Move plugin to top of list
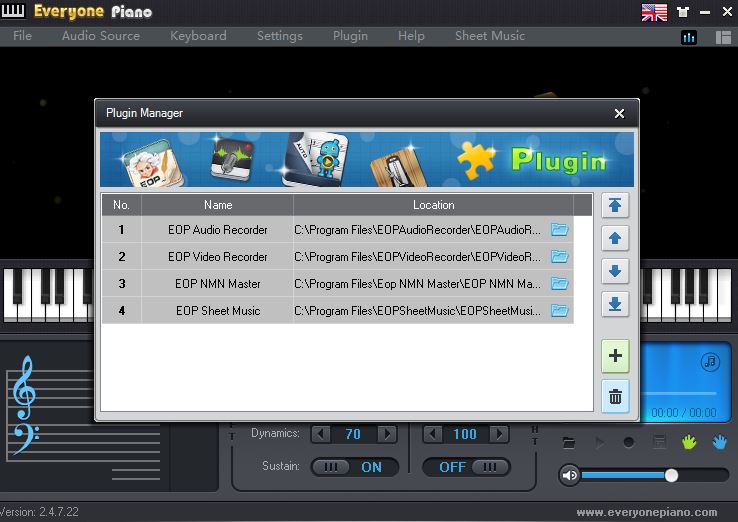The width and height of the screenshot is (738, 522). pos(615,205)
